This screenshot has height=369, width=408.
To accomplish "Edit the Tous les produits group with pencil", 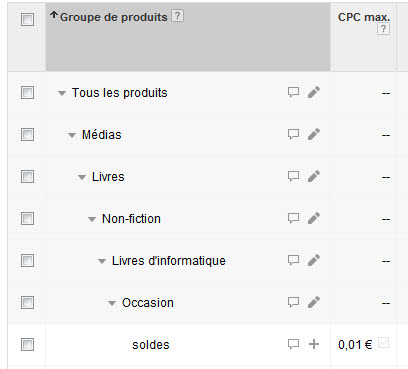I will [x=314, y=92].
